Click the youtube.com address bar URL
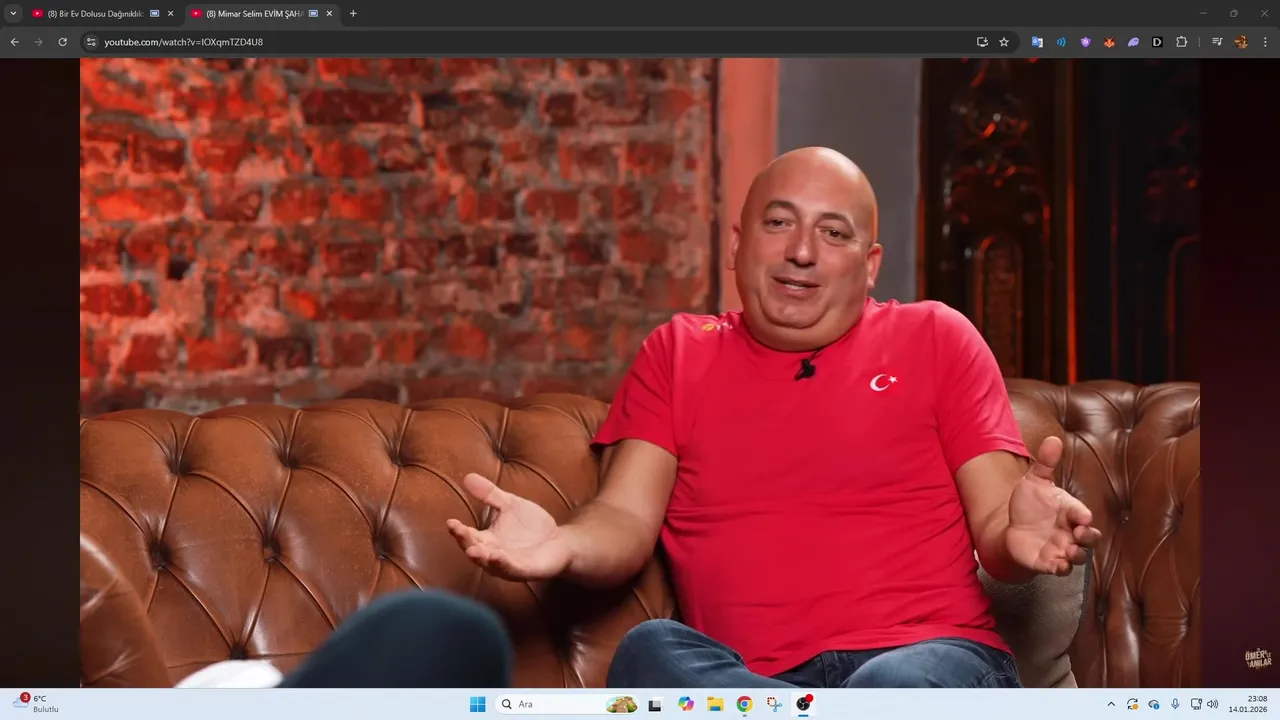This screenshot has height=720, width=1280. 184,42
